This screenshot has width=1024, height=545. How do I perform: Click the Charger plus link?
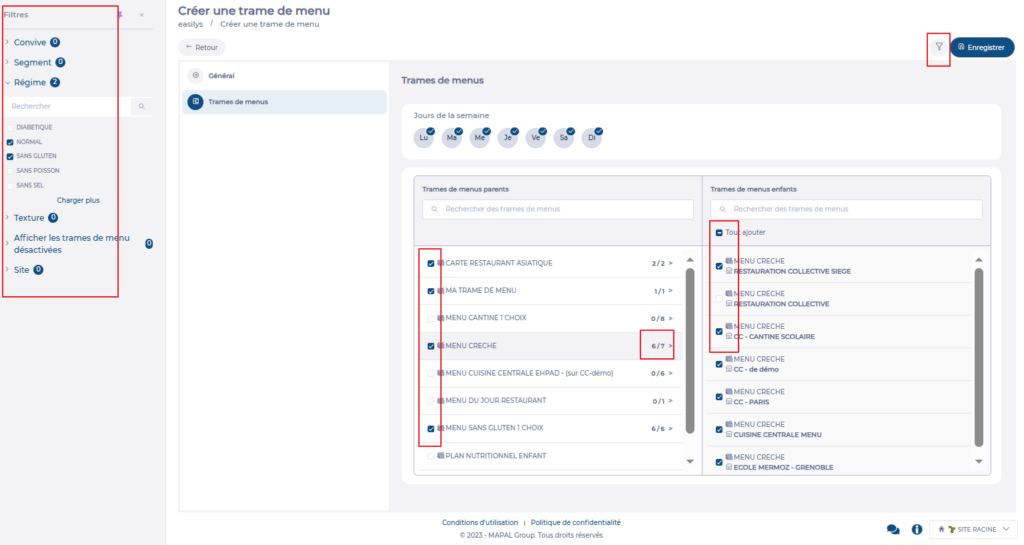[78, 200]
